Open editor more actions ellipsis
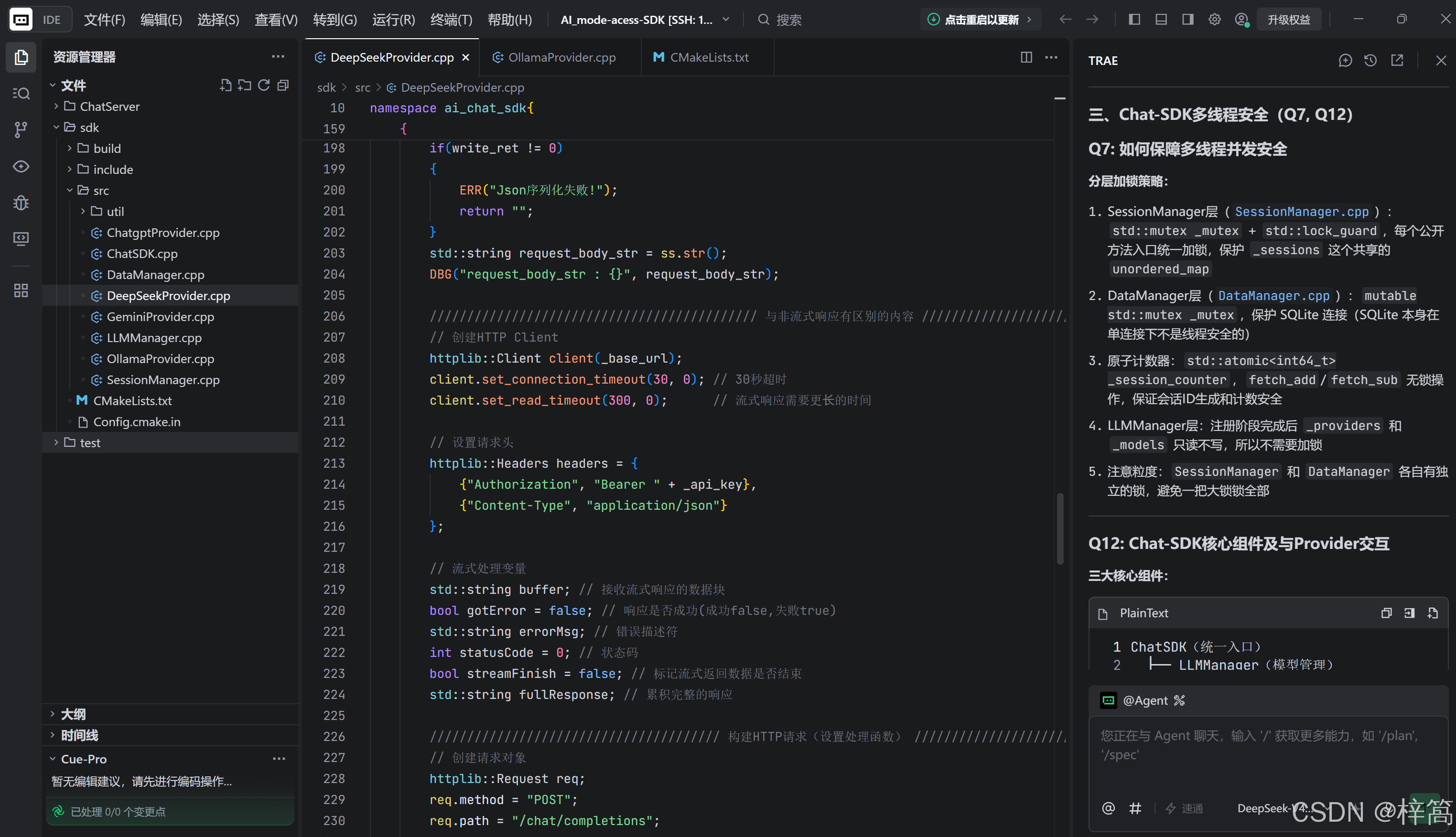The width and height of the screenshot is (1456, 837). coord(1051,57)
